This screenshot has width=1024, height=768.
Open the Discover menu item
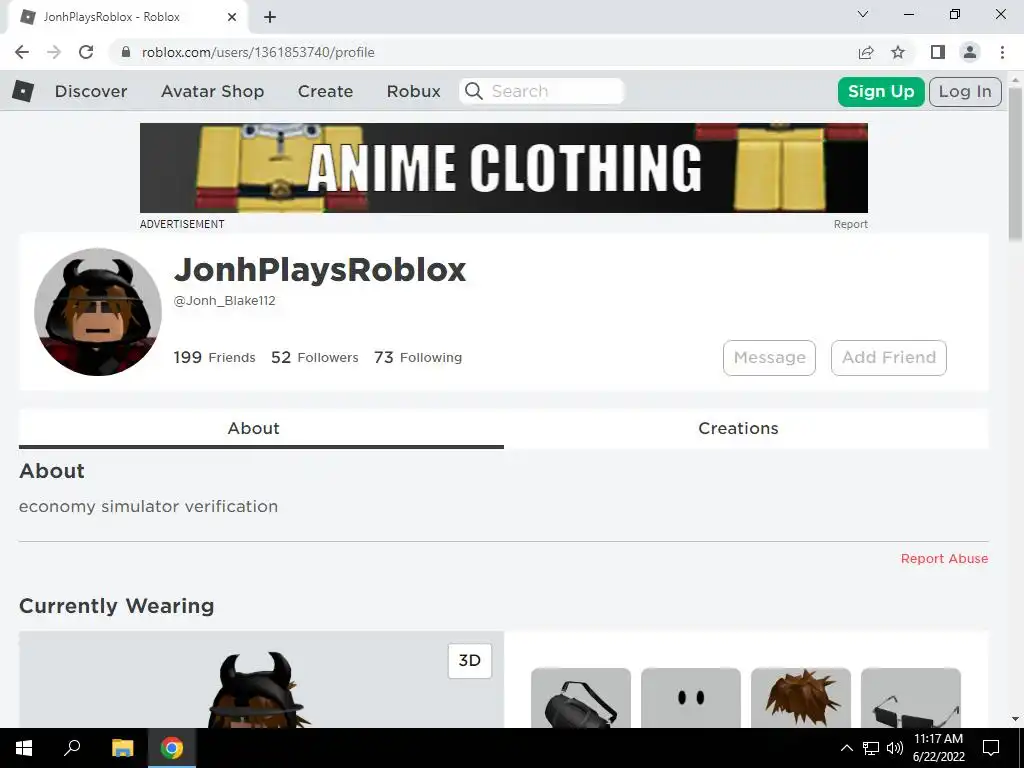pyautogui.click(x=91, y=91)
